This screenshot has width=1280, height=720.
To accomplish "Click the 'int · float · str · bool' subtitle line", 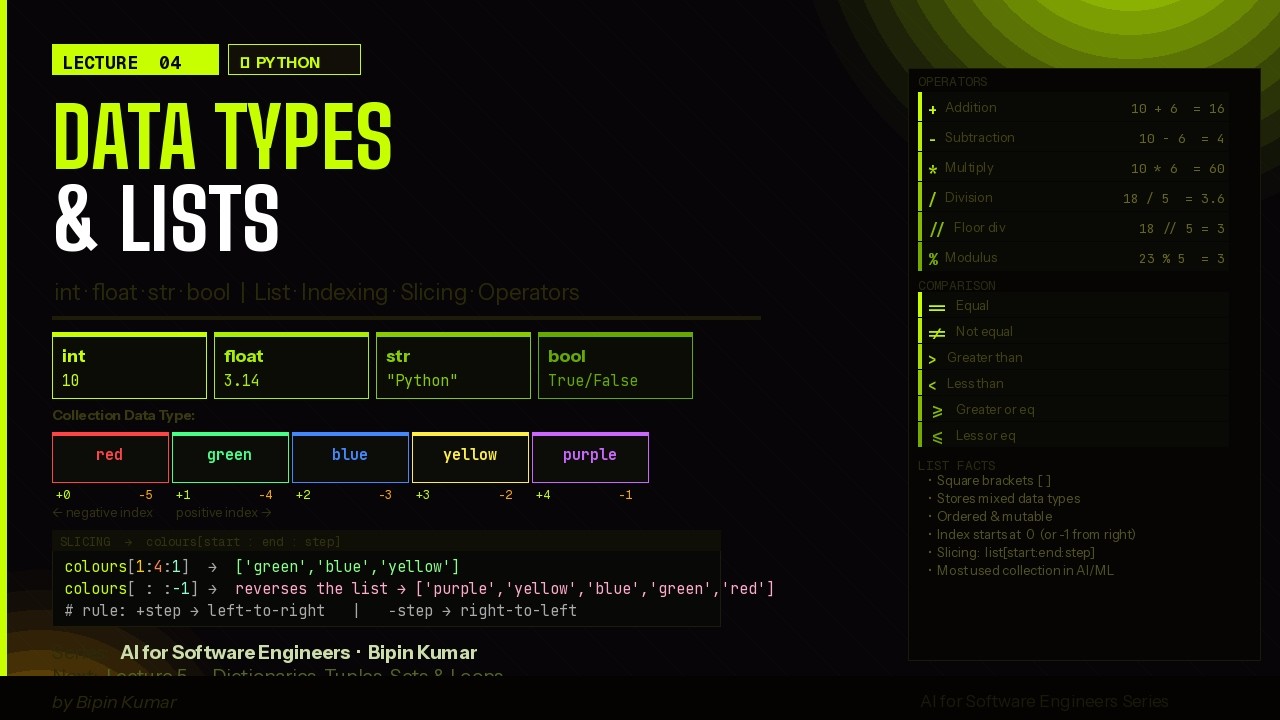I will (x=317, y=293).
